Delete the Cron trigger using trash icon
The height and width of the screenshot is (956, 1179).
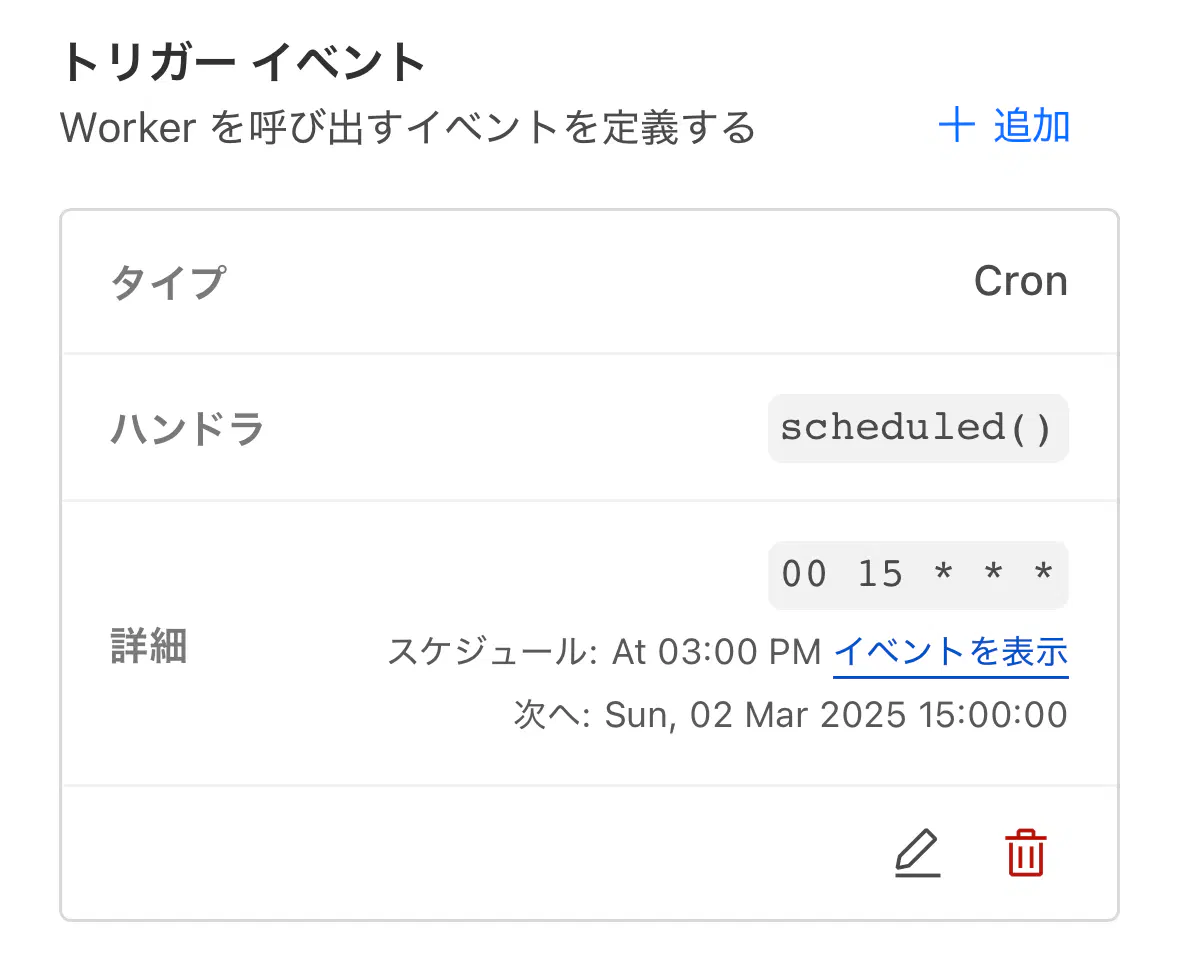pyautogui.click(x=1026, y=853)
